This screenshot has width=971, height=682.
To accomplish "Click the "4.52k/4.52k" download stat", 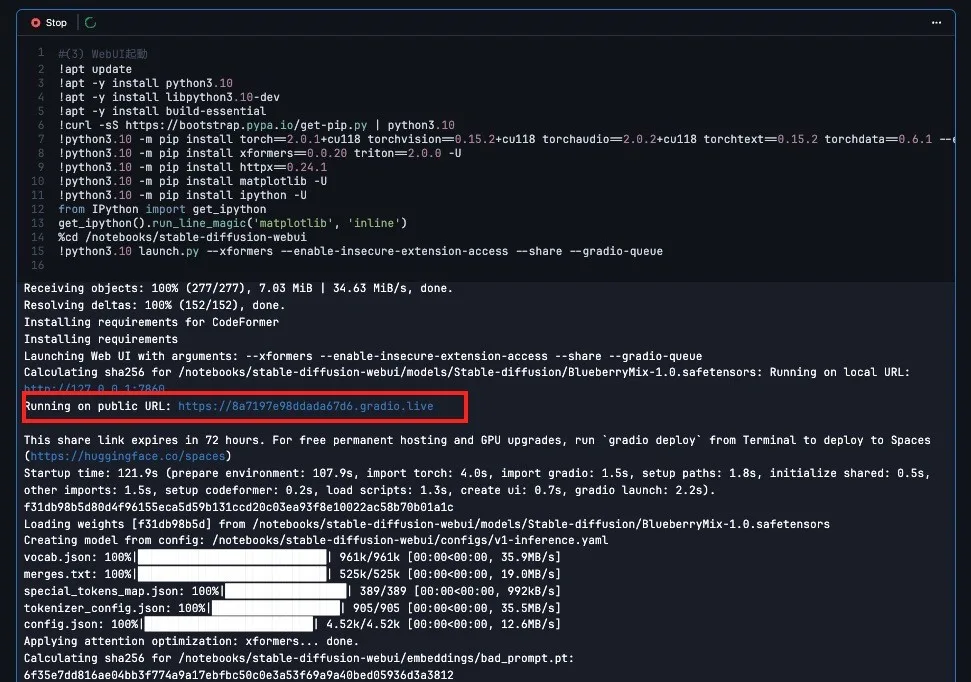I will [363, 624].
